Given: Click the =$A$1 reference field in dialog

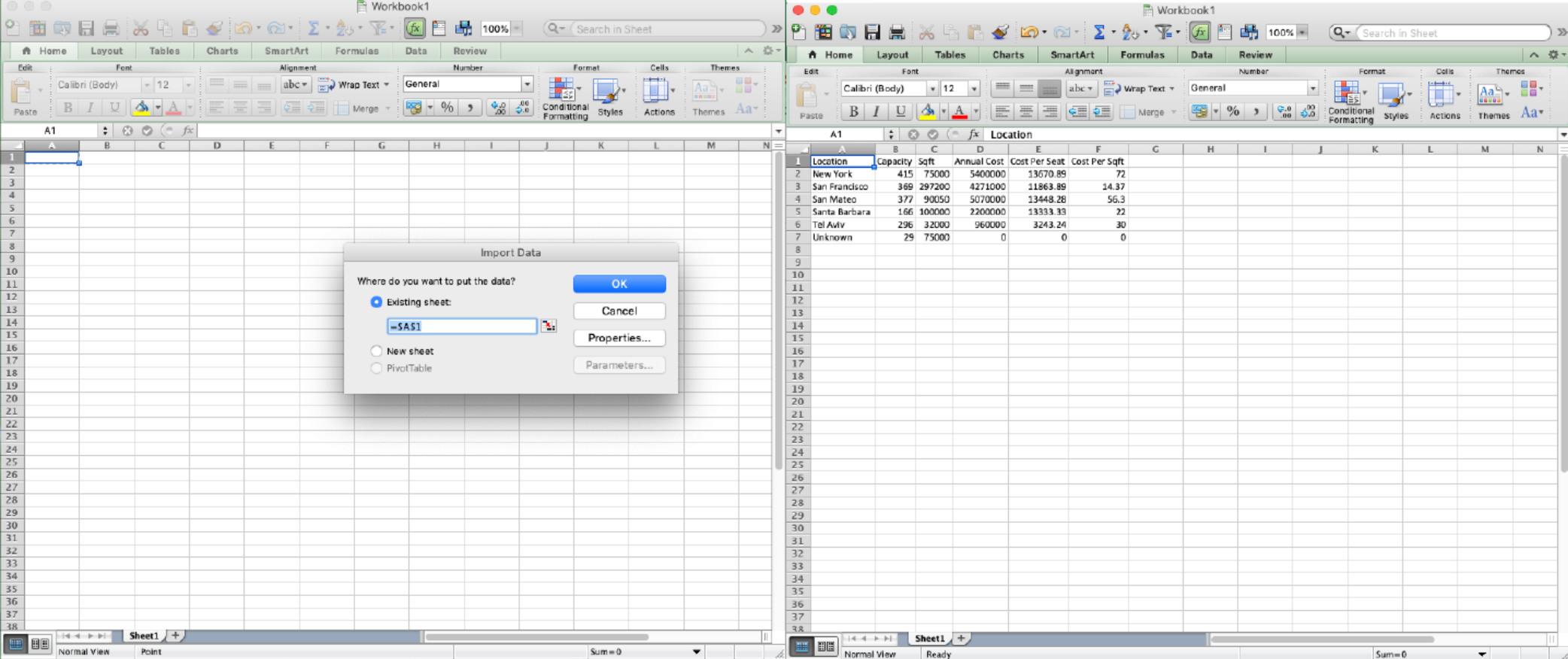Looking at the screenshot, I should click(x=462, y=326).
